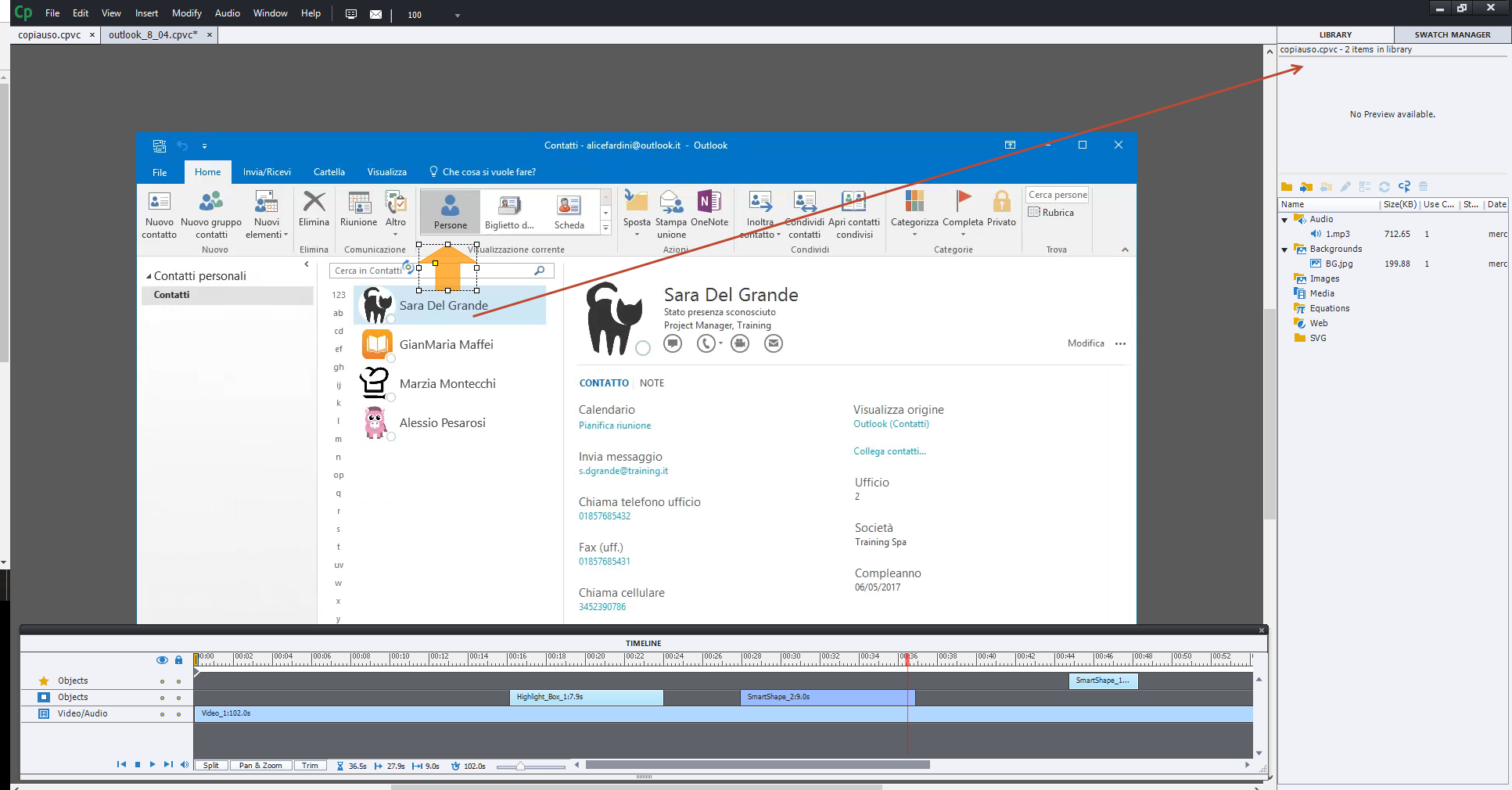Image resolution: width=1512 pixels, height=790 pixels.
Task: Switch to the Swatch Manager tab
Action: tap(1452, 35)
